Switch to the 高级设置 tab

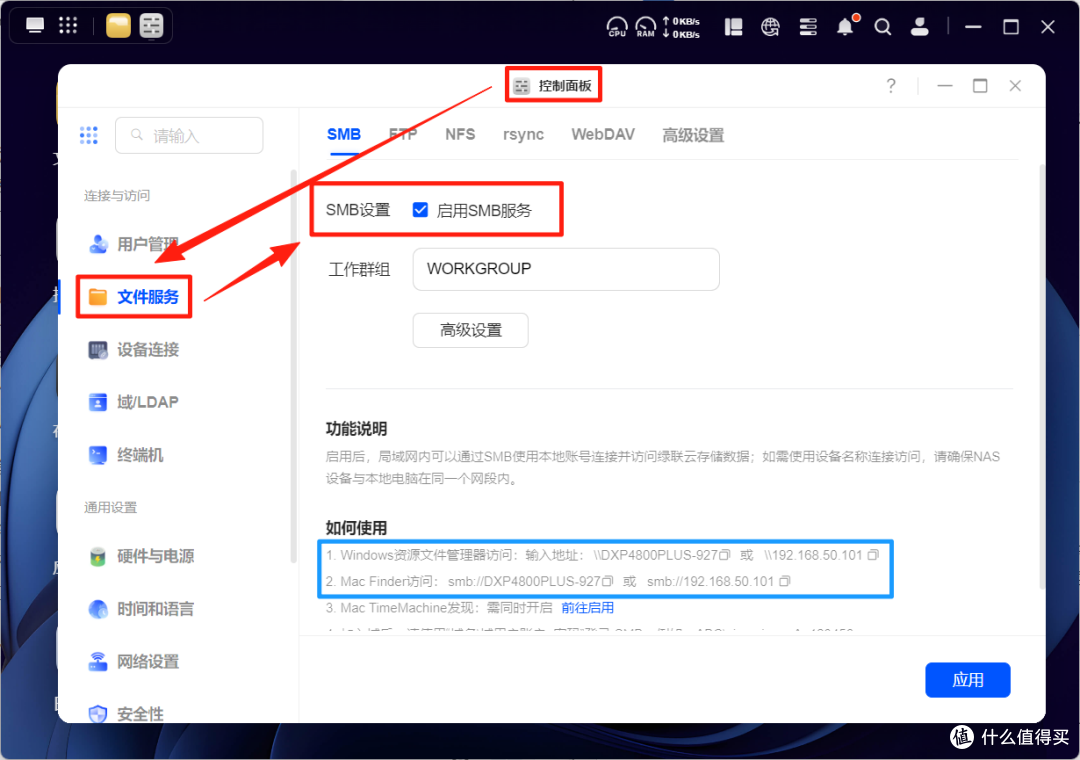694,135
